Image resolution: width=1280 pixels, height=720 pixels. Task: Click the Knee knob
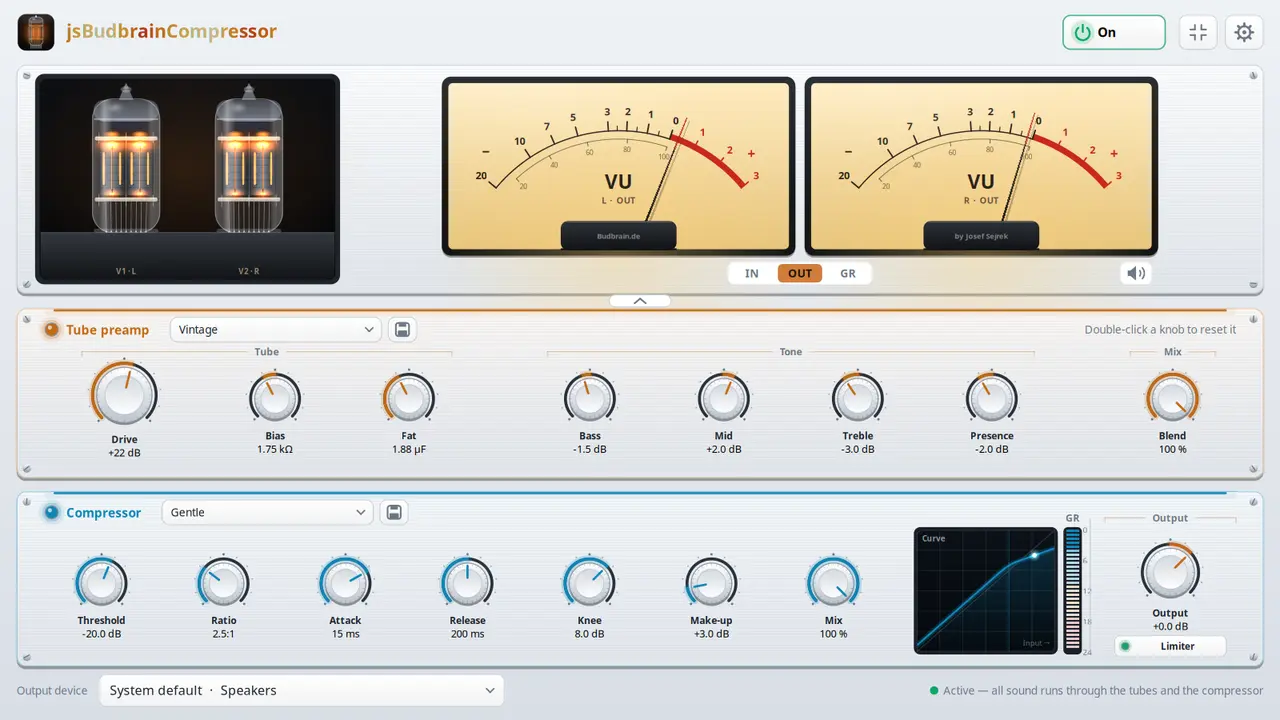pos(589,582)
